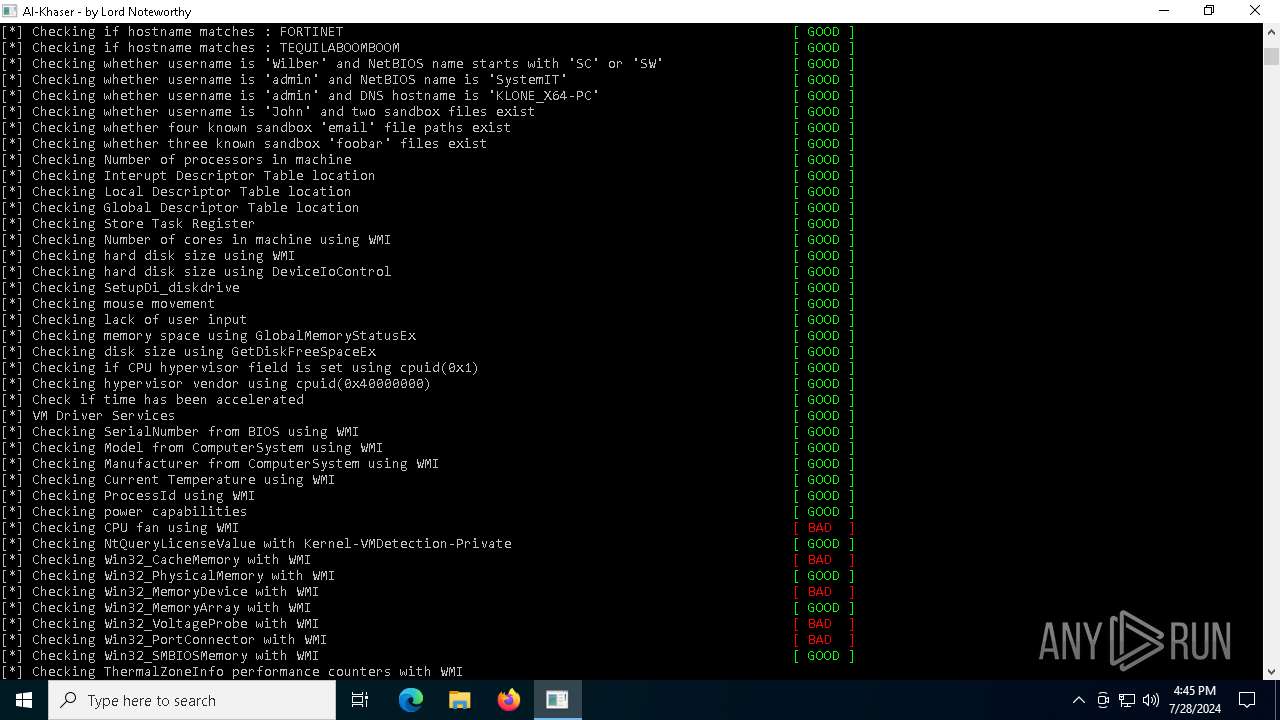Open the Windows Start menu

24,700
